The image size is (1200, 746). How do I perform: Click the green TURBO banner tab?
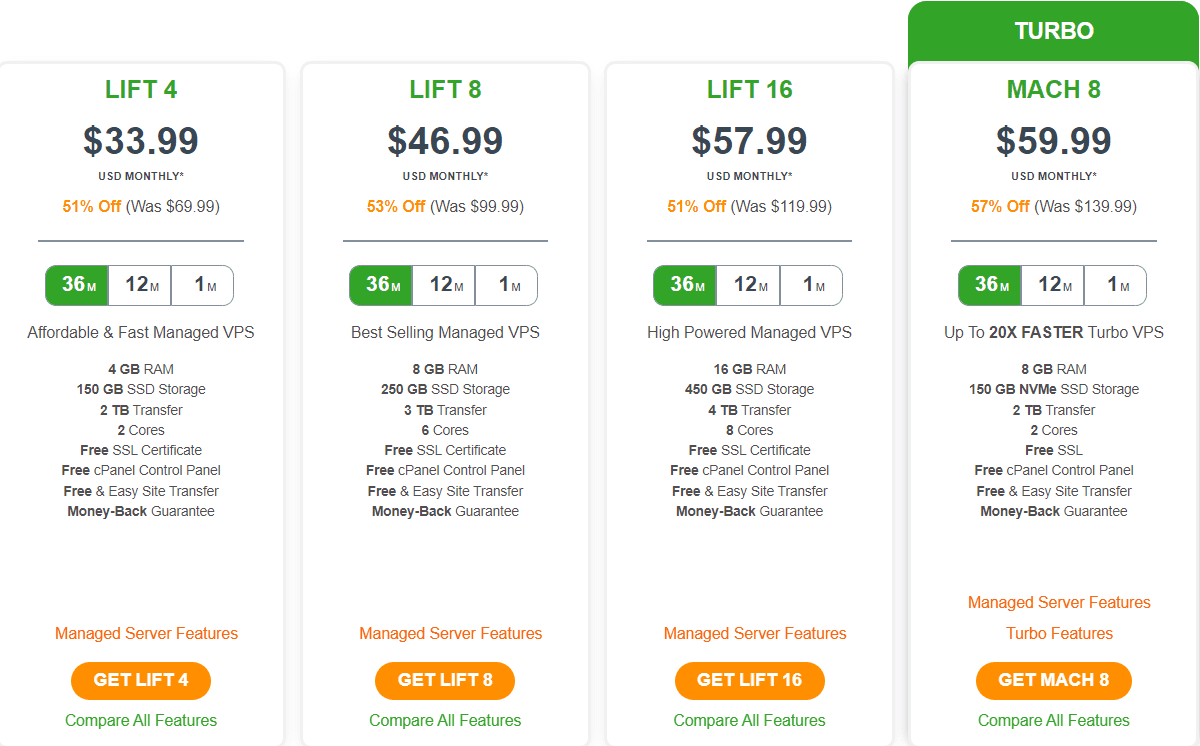(x=1054, y=31)
